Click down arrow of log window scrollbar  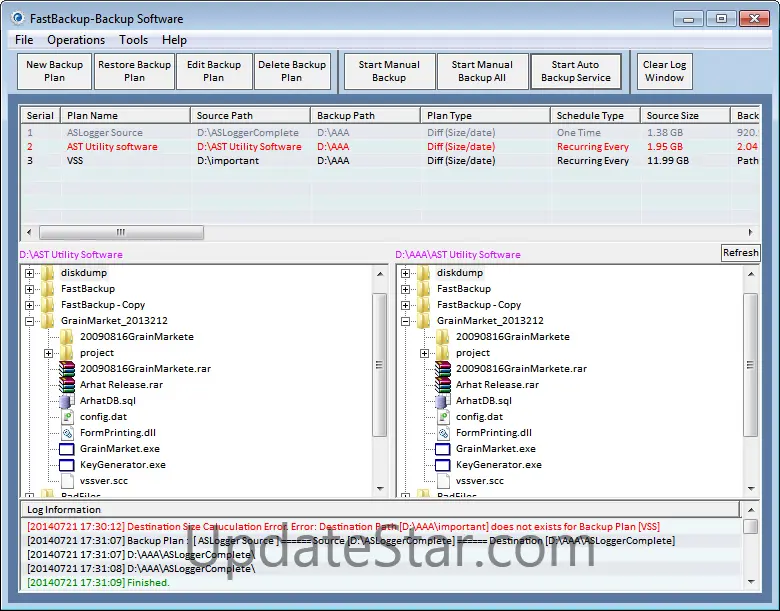(x=751, y=582)
